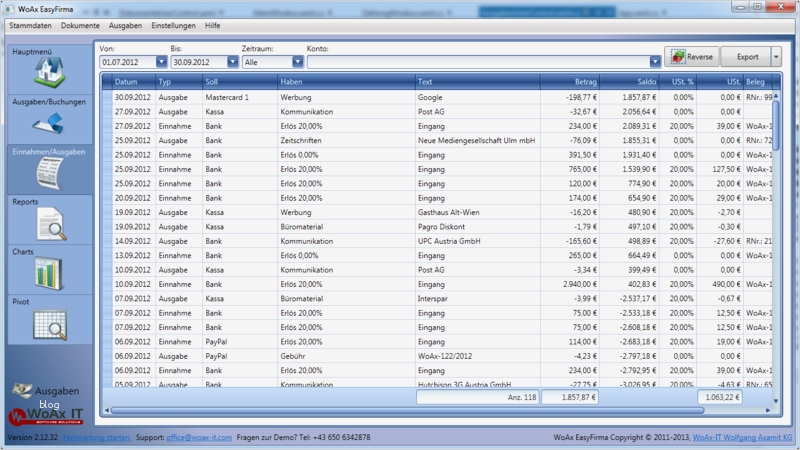The width and height of the screenshot is (800, 450).
Task: Open the Ausgaben menu
Action: [126, 26]
